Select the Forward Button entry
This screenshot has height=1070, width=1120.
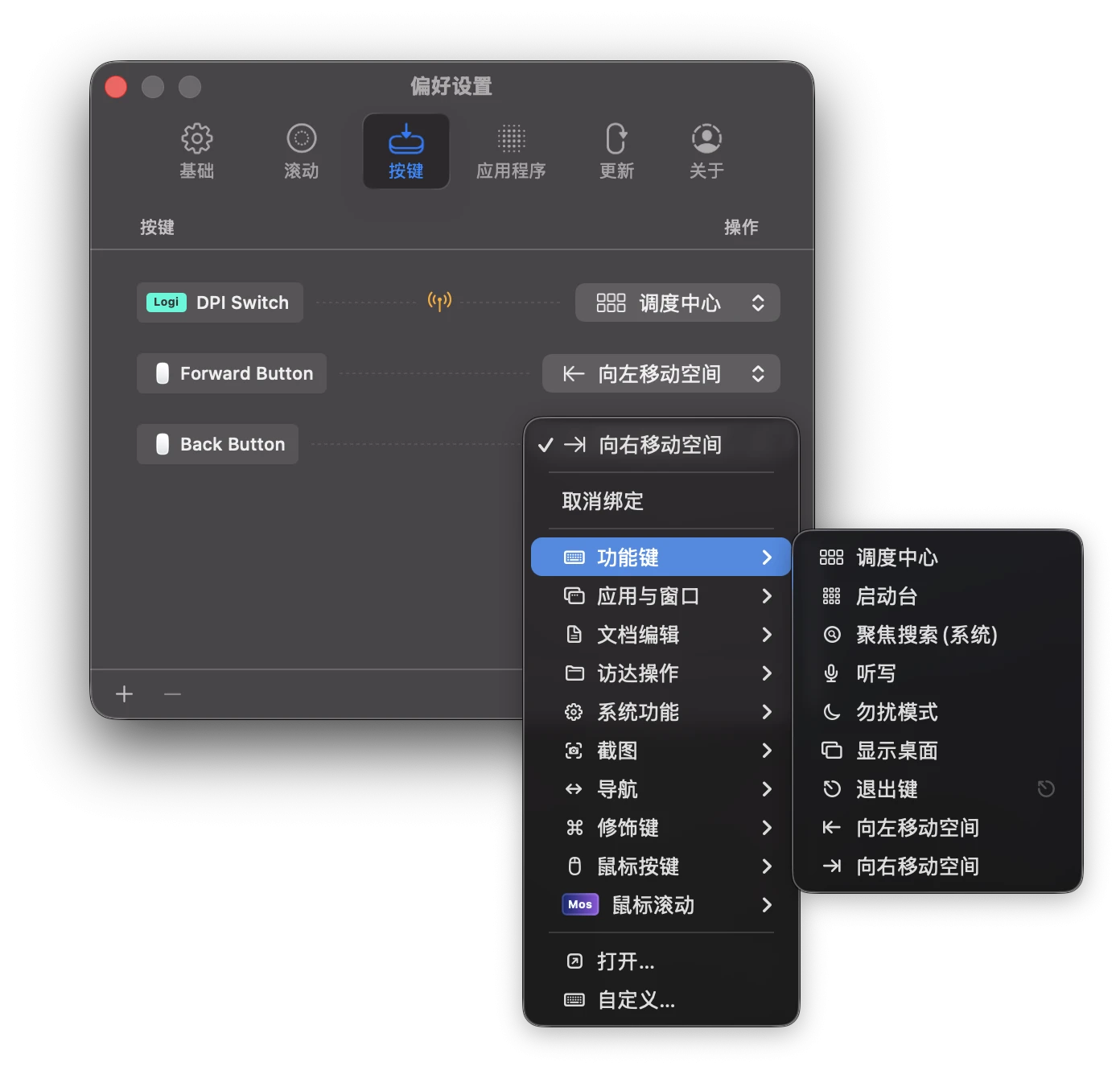tap(232, 373)
